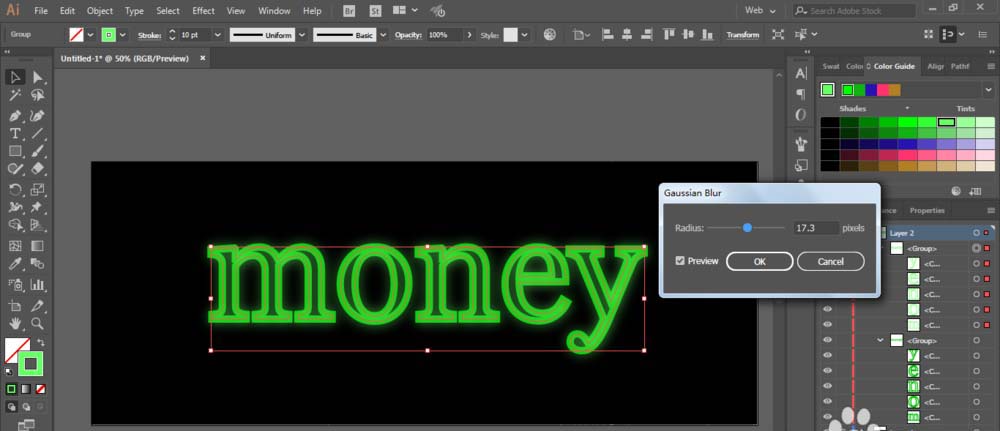Viewport: 1000px width, 431px height.
Task: Select the Shape Builder tool
Action: click(15, 225)
